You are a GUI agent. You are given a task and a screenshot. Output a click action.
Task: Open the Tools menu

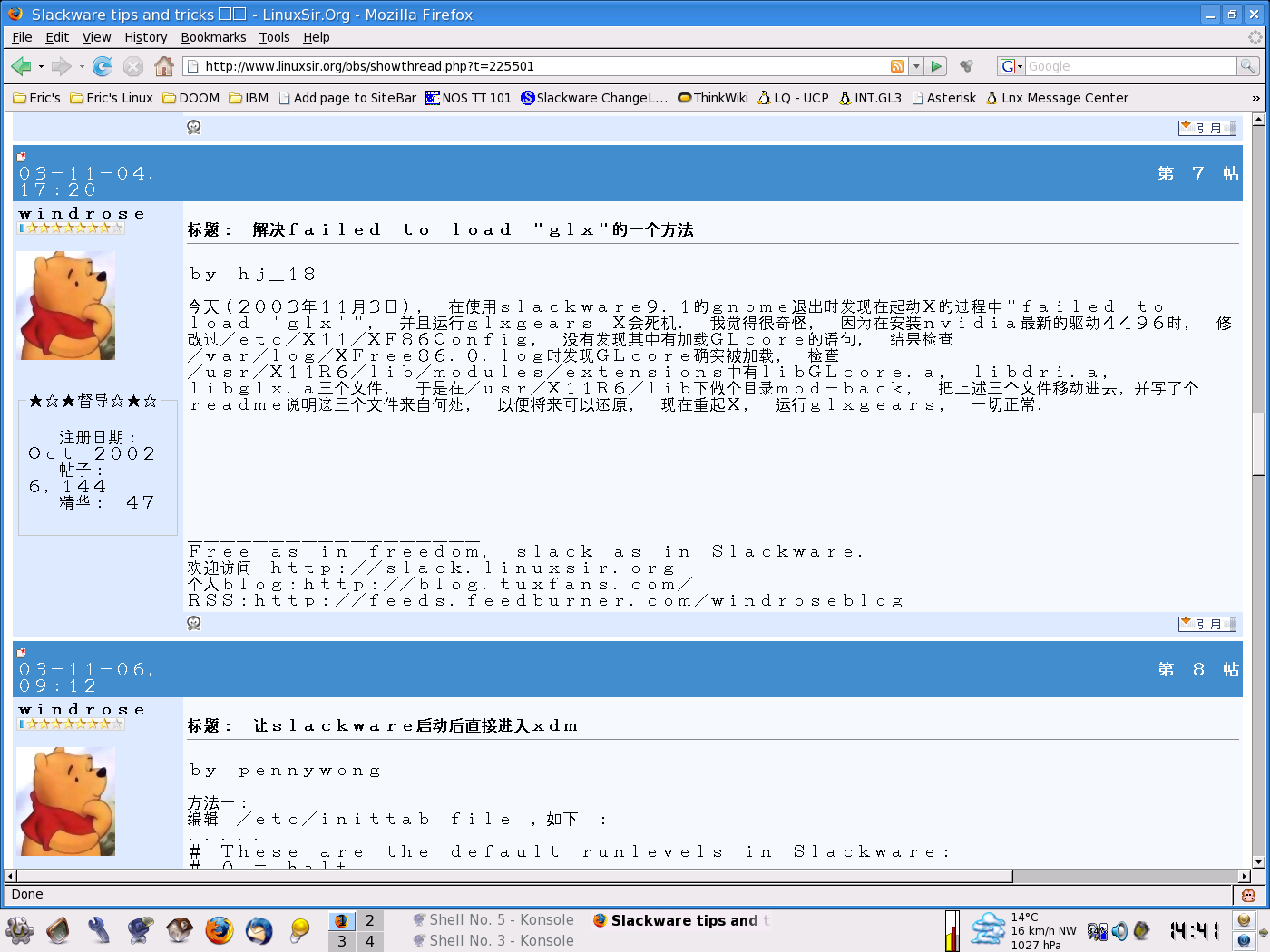tap(274, 37)
